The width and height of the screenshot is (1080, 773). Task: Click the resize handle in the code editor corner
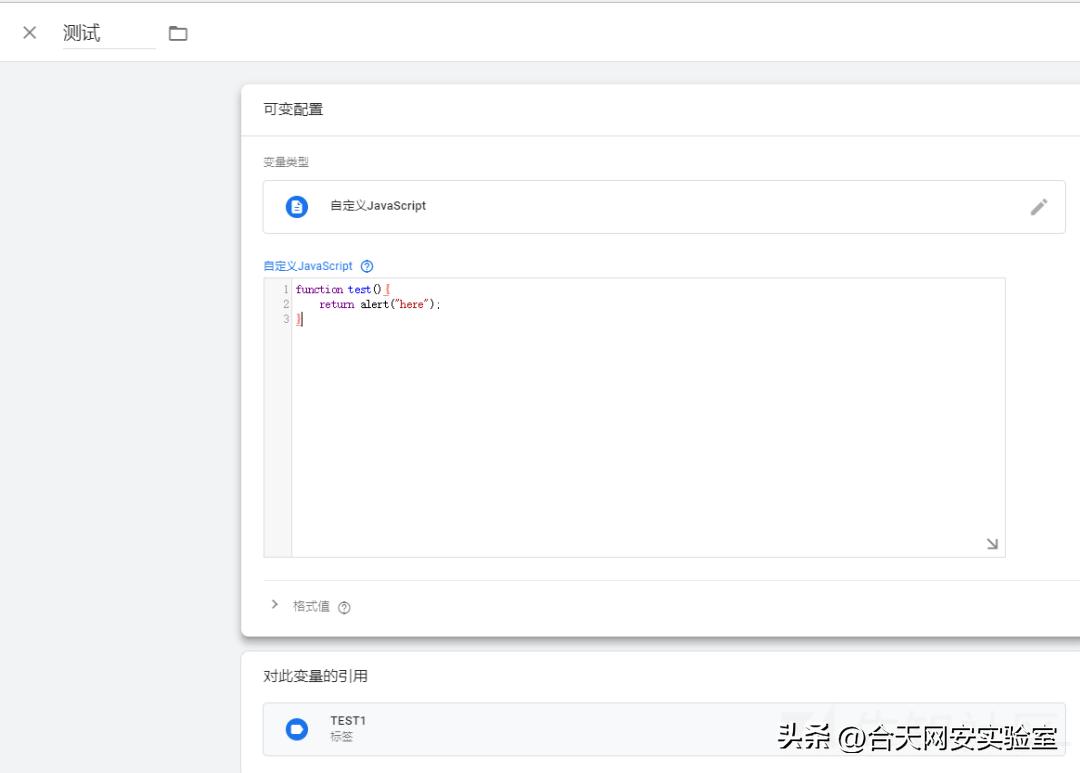991,543
